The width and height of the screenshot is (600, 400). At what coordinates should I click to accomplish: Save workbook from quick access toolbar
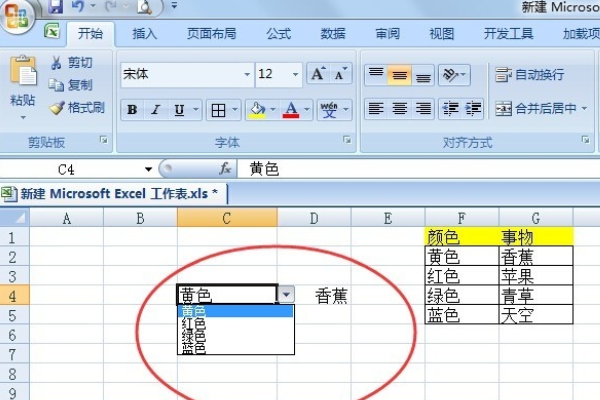[55, 6]
